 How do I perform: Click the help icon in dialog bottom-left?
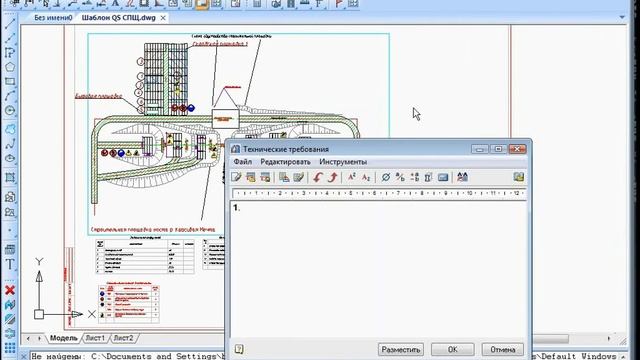click(239, 349)
